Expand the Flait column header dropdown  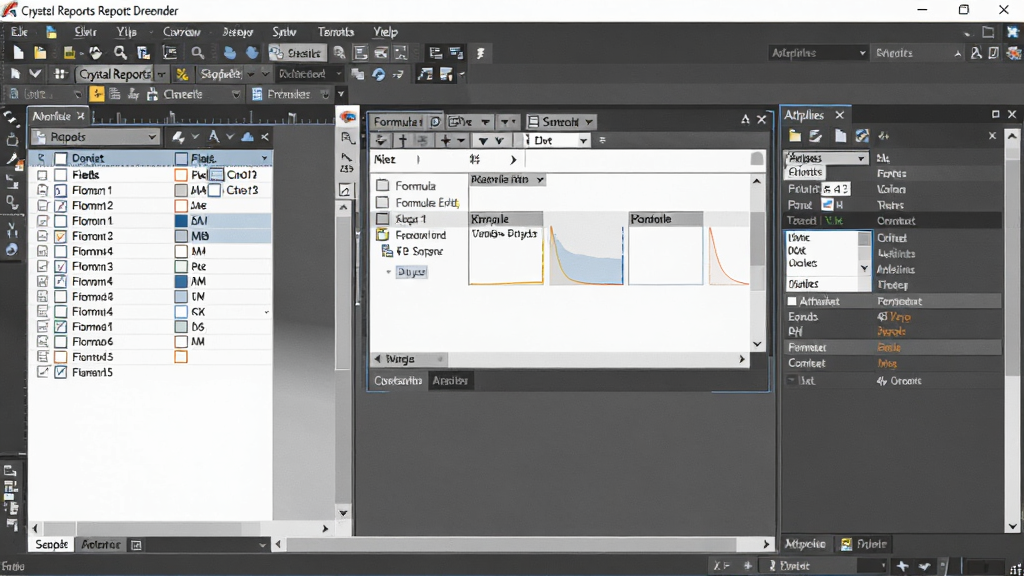coord(264,158)
